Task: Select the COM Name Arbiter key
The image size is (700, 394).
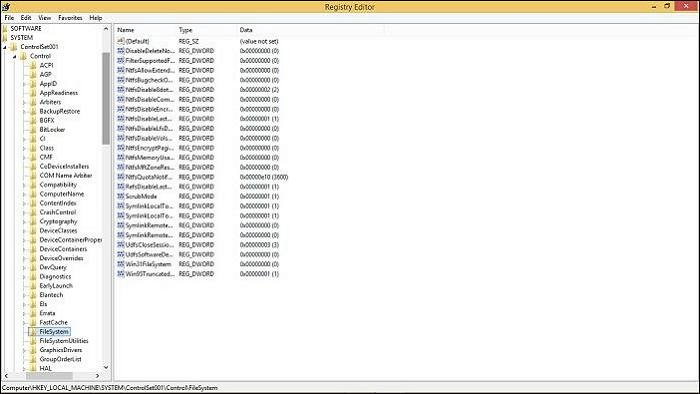Action: tap(66, 175)
